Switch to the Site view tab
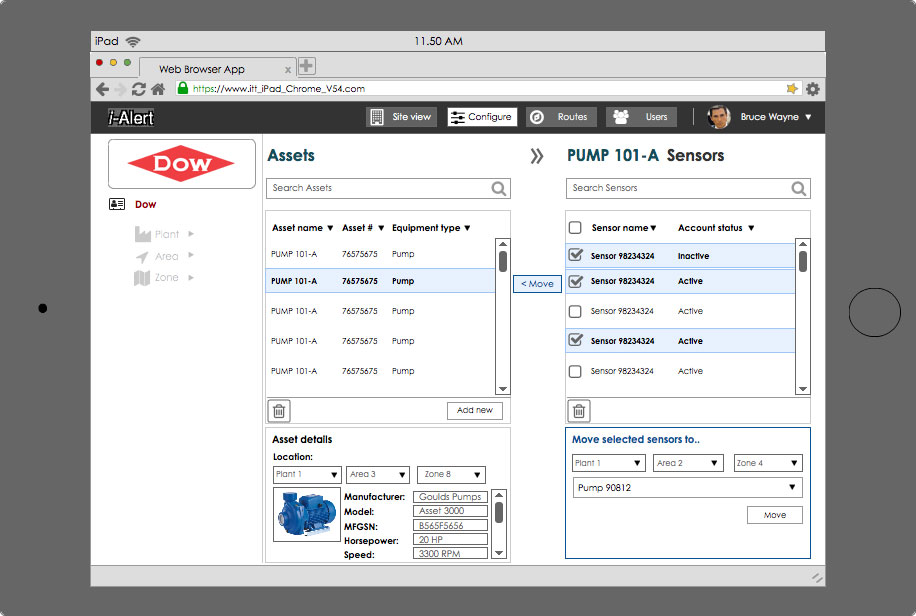 pos(402,117)
